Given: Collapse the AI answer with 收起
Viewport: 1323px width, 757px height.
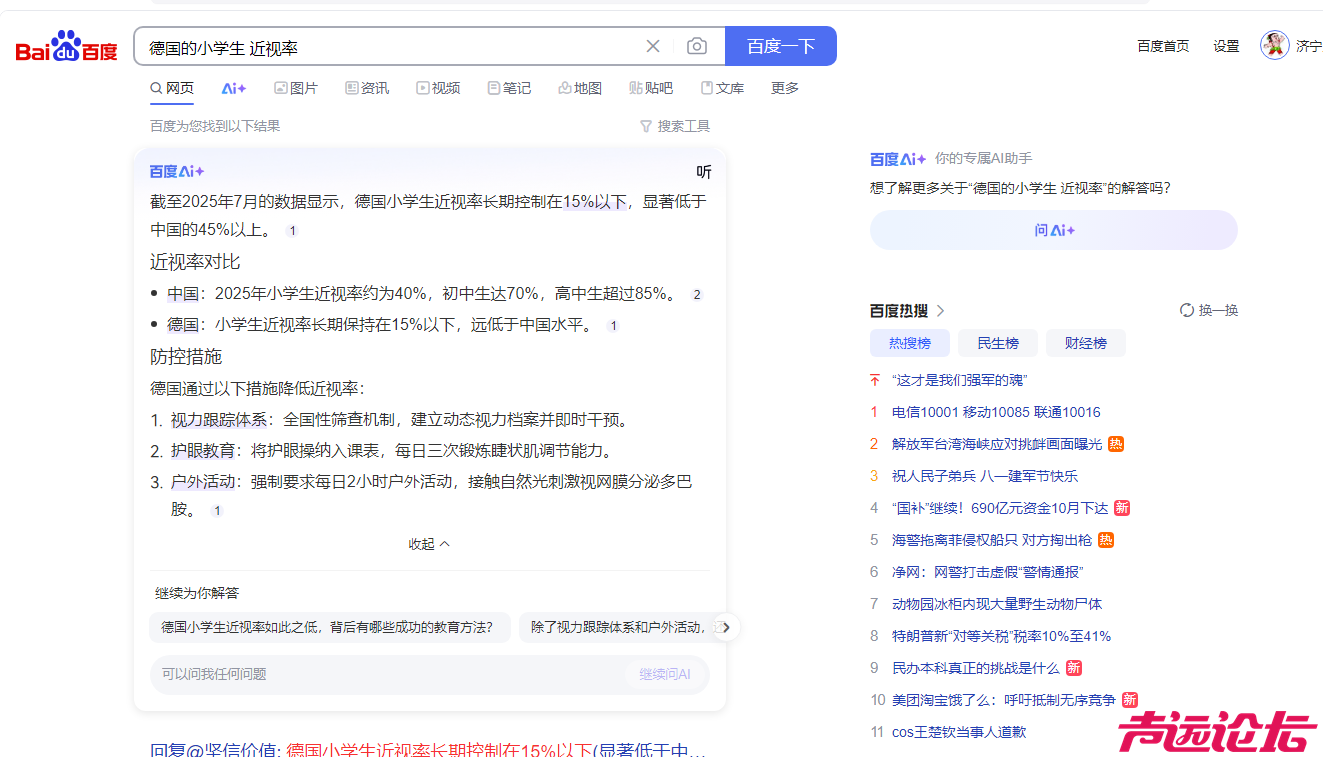Looking at the screenshot, I should pyautogui.click(x=429, y=544).
